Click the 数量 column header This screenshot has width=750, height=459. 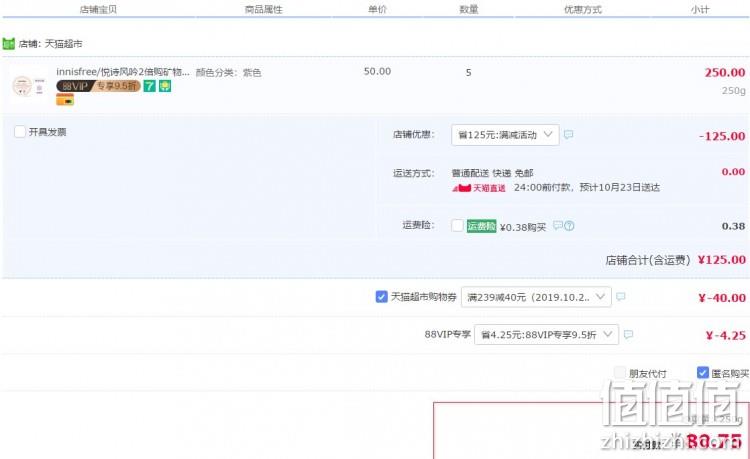click(x=469, y=9)
